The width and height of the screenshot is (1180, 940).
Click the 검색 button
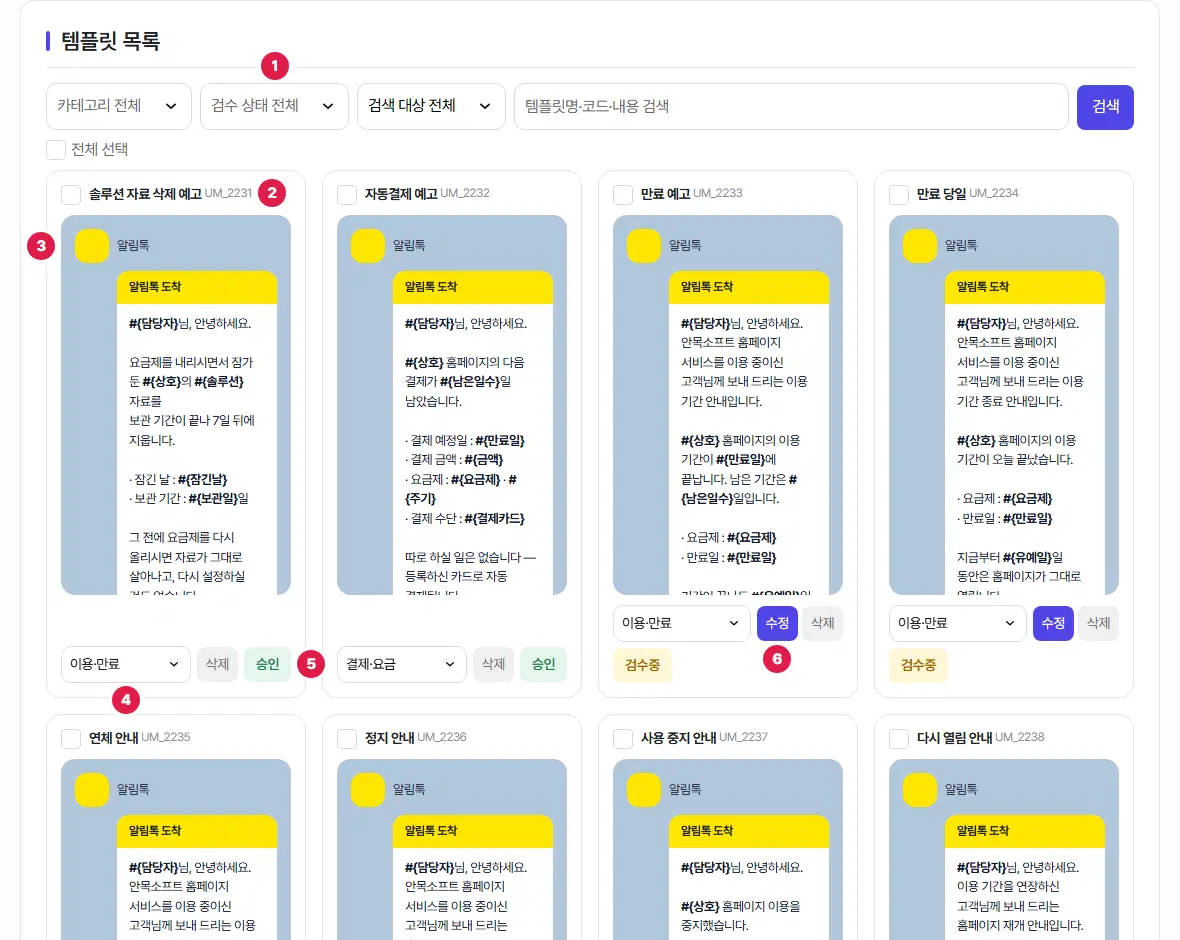tap(1105, 107)
